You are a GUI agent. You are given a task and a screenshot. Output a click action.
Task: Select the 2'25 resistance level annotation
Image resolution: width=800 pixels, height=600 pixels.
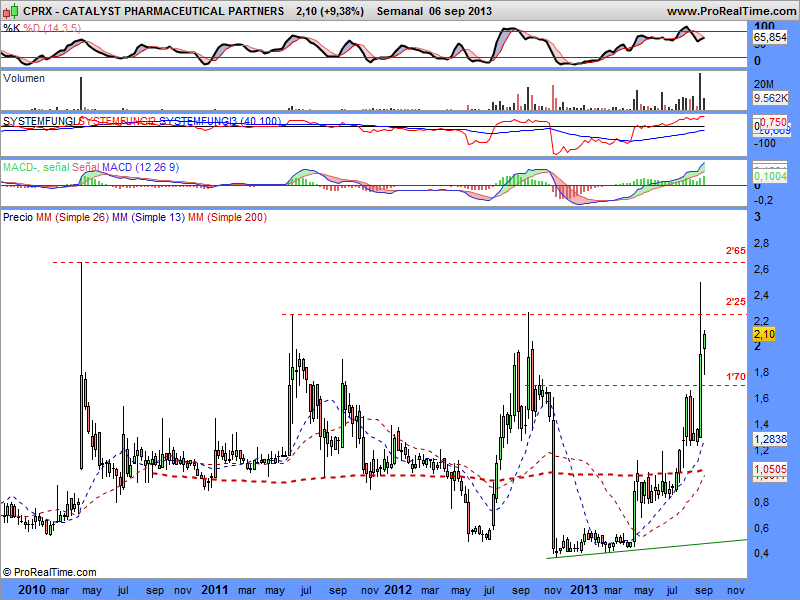[x=736, y=302]
